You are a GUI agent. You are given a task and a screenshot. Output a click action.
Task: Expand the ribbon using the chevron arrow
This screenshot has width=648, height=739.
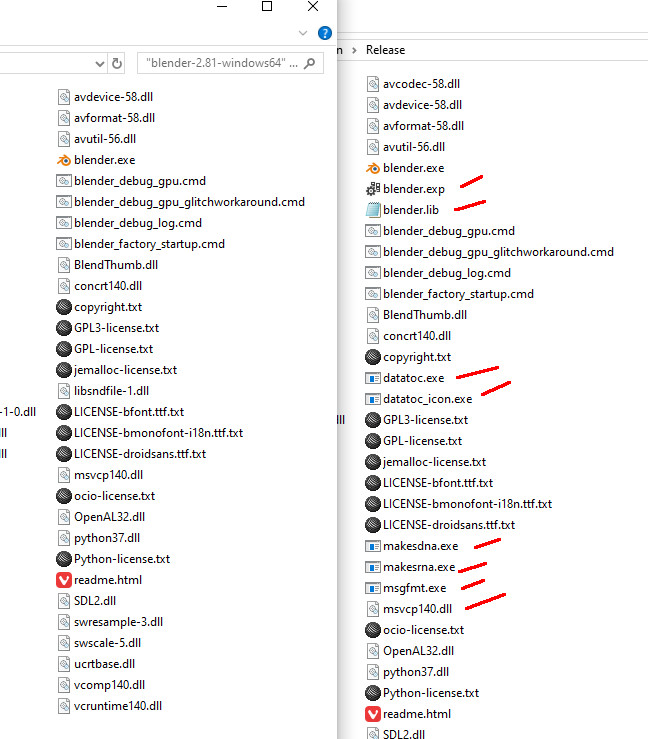(x=303, y=33)
